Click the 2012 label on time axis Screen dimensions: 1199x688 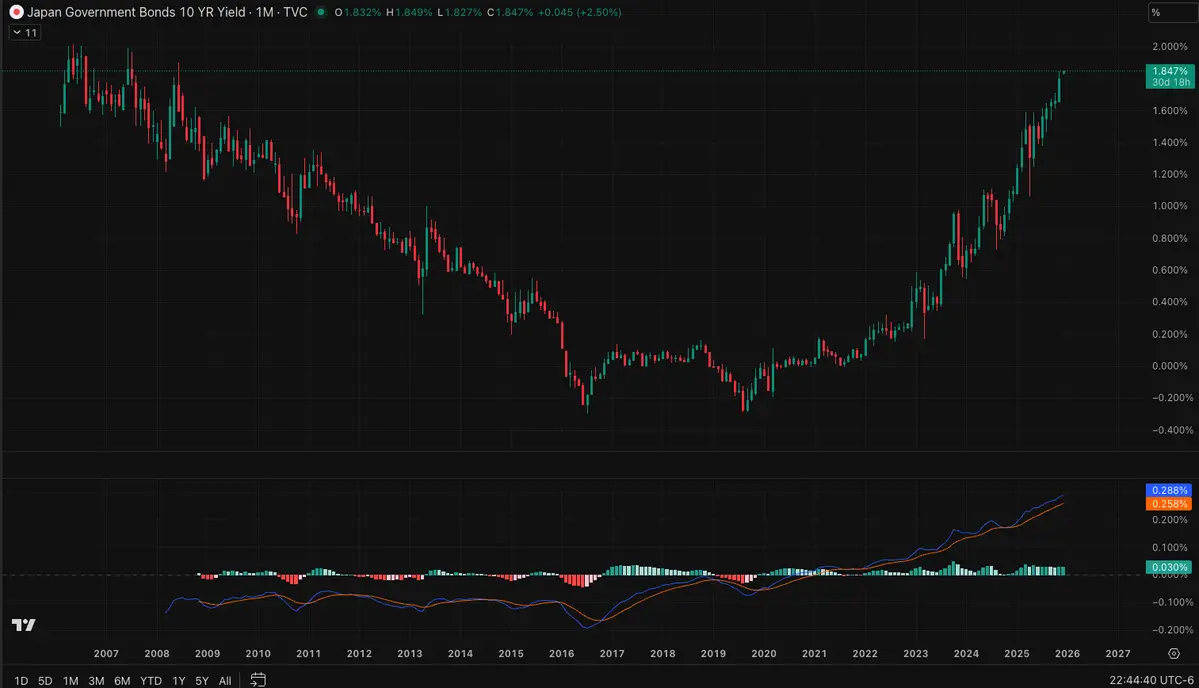[x=359, y=654]
